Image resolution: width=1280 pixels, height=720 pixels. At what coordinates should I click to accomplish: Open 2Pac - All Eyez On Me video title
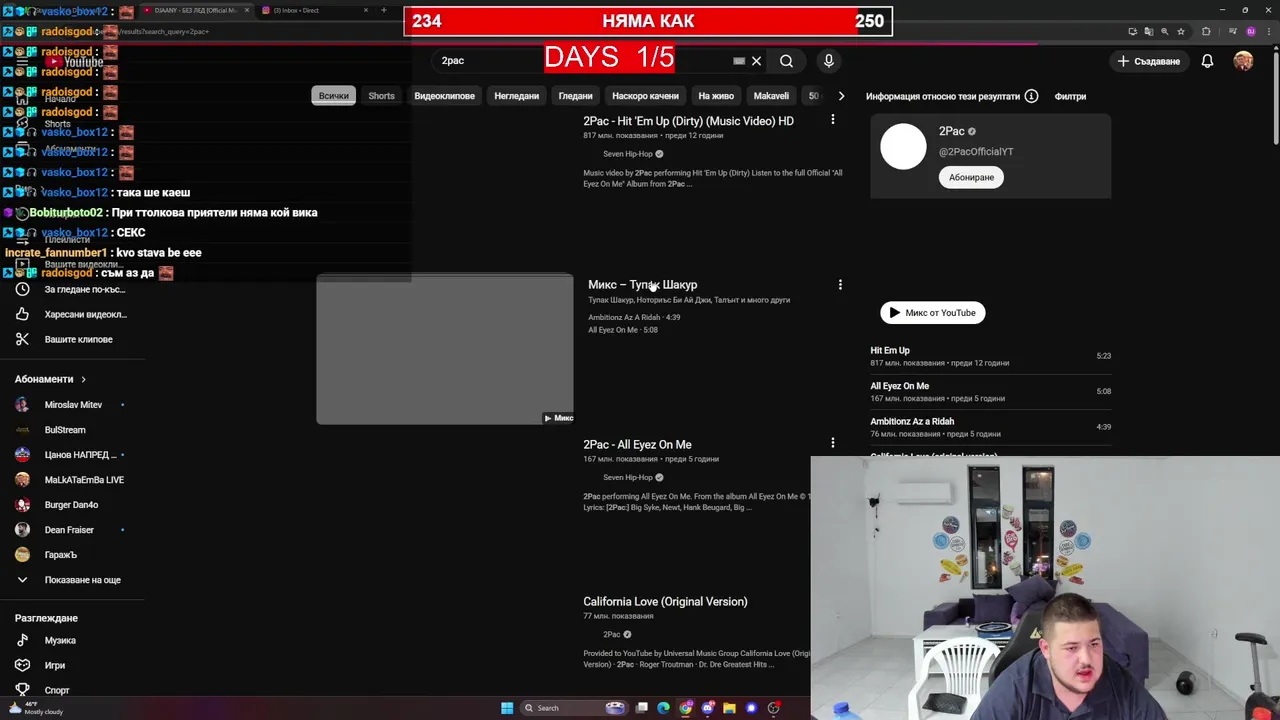pos(637,445)
